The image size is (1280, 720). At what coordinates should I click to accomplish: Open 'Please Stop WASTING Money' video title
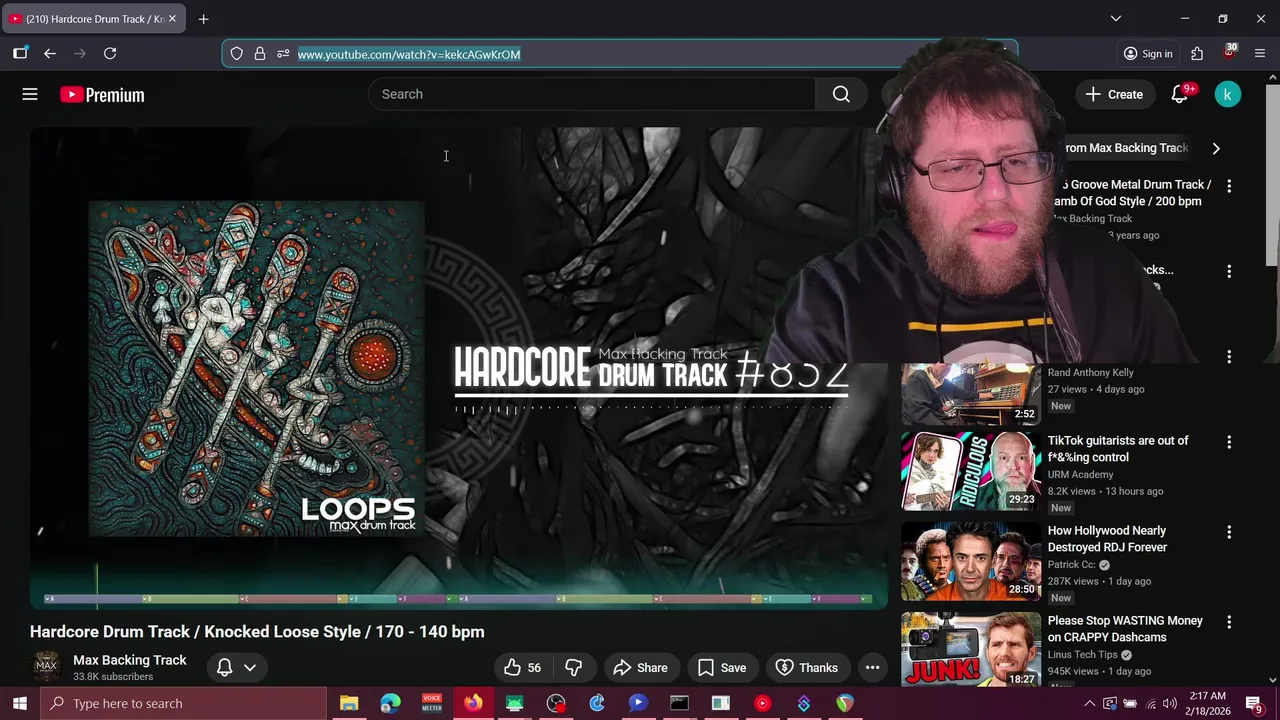pos(1125,629)
